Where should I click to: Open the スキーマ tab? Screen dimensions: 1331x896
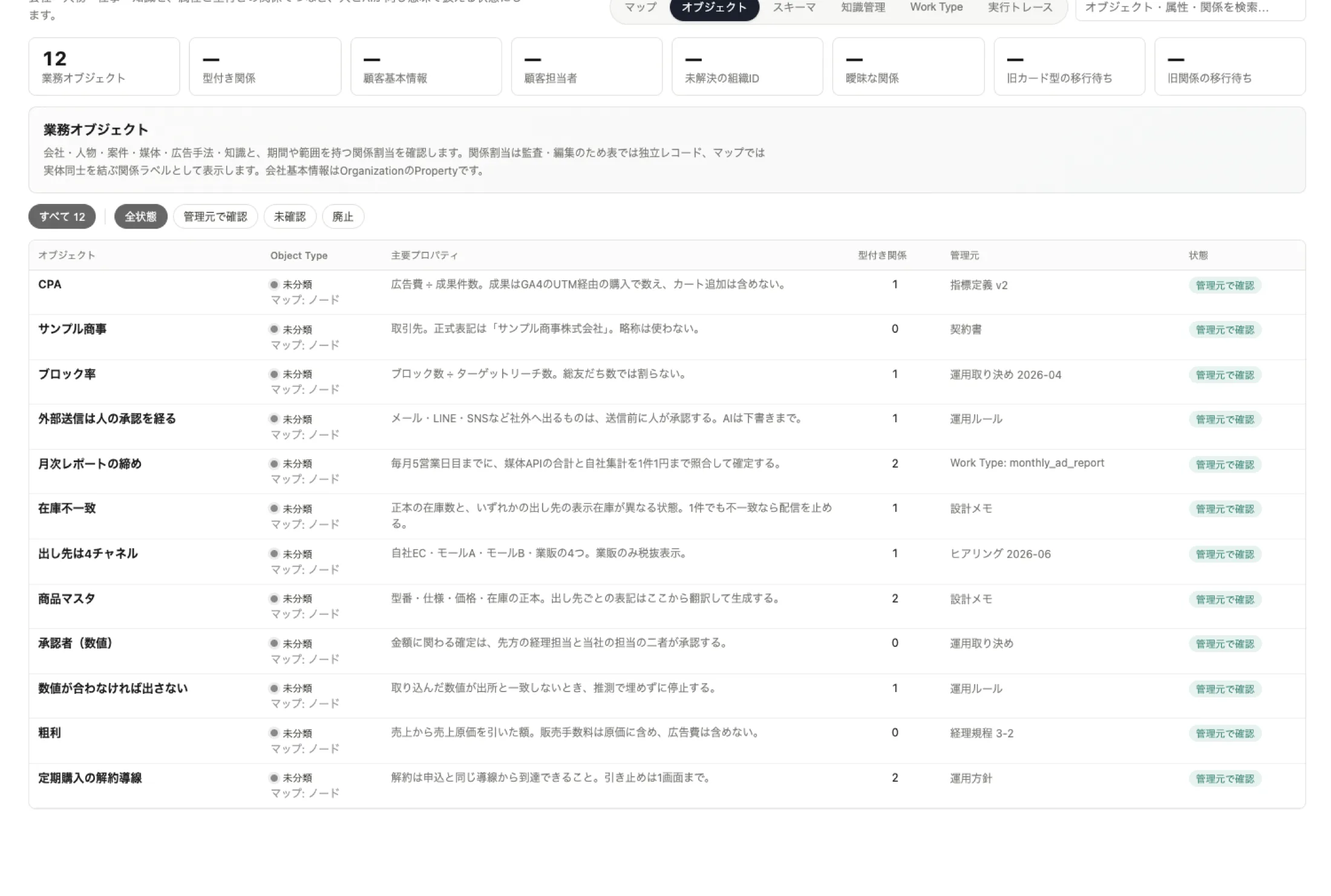point(794,7)
